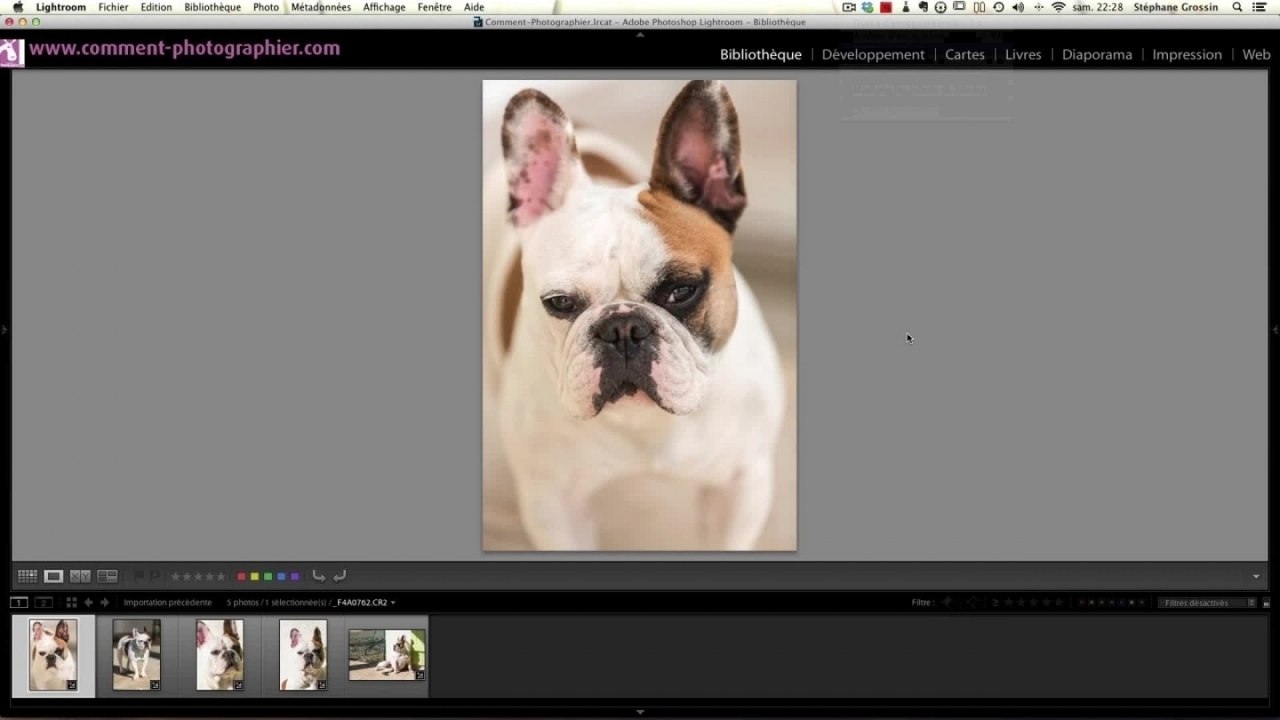Open the Cartes module
The image size is (1280, 720).
coord(964,54)
